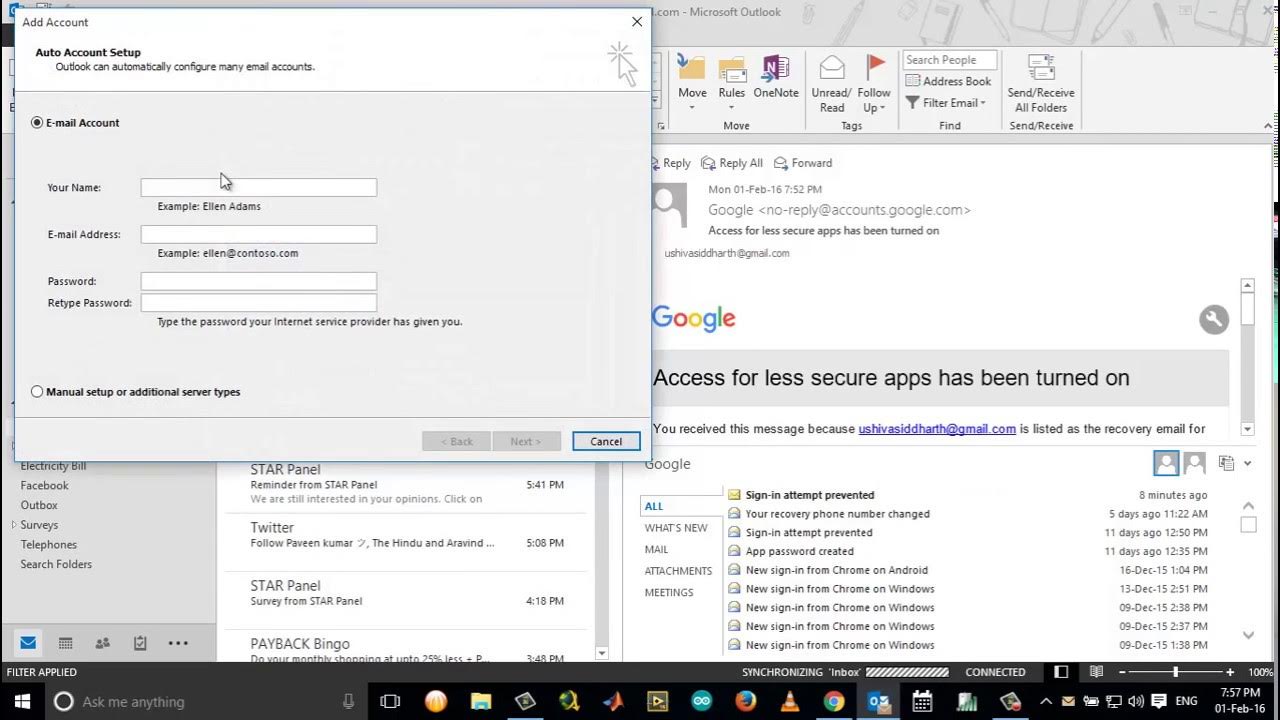Open Filter Email dropdown in ribbon
Screen dimensions: 1280x720
[946, 103]
